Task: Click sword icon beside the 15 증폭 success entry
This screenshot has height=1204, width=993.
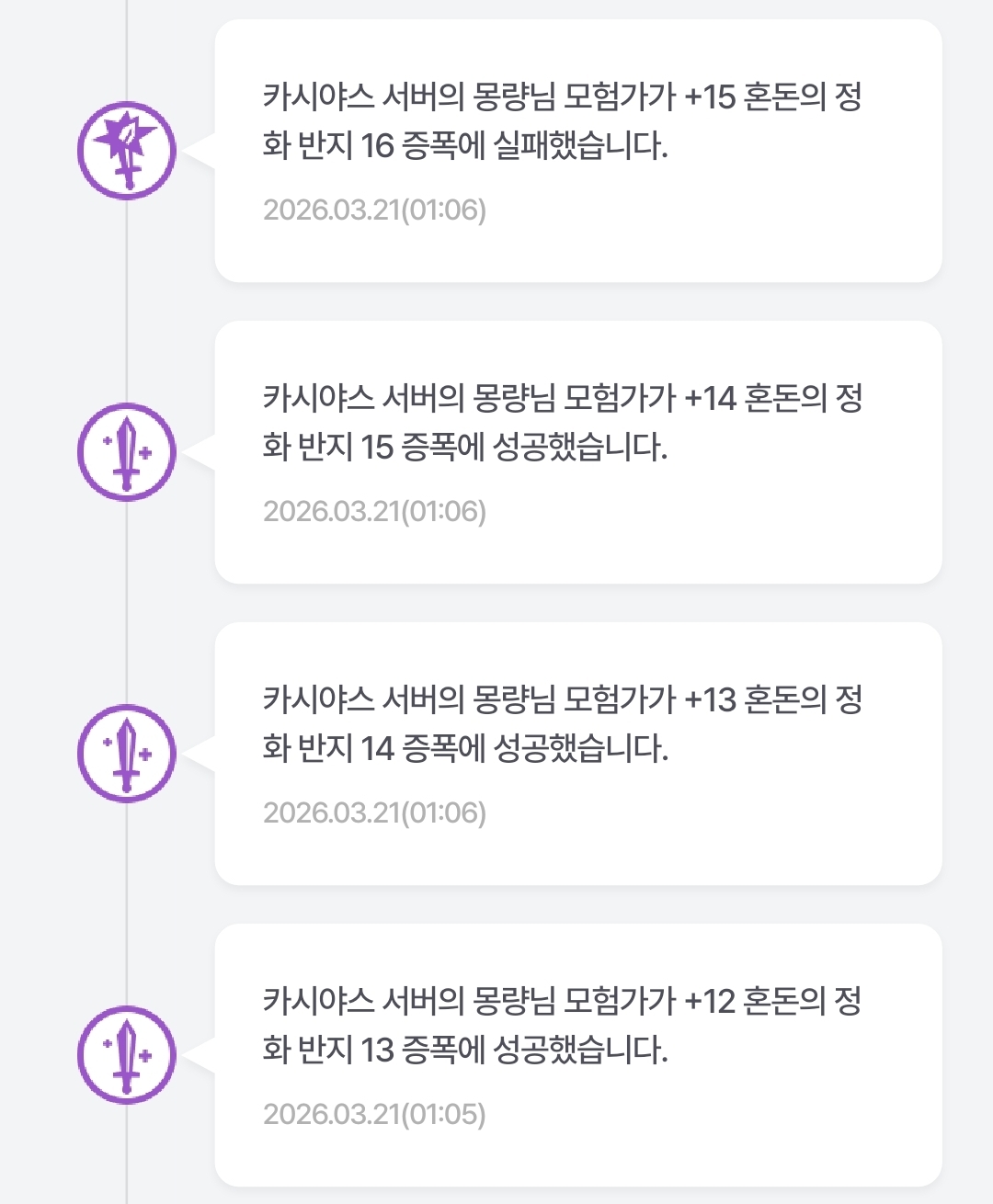Action: coord(127,452)
